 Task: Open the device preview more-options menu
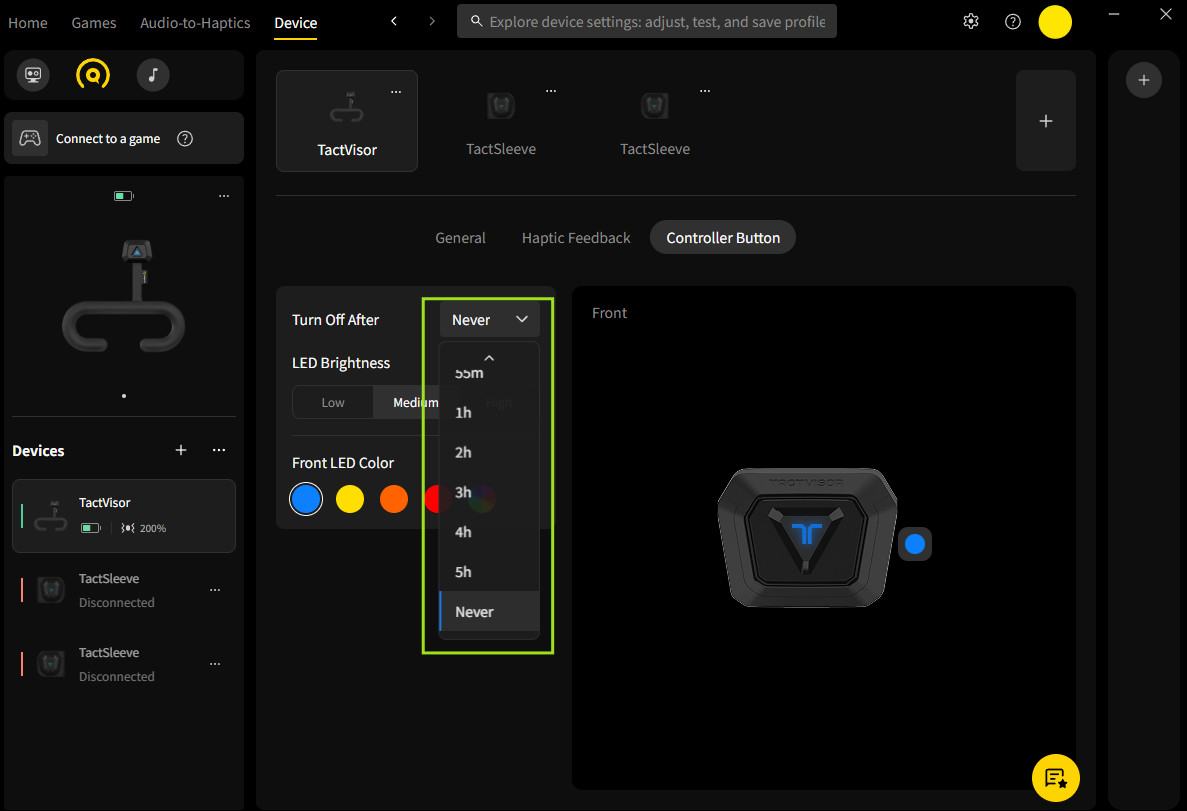(x=224, y=196)
